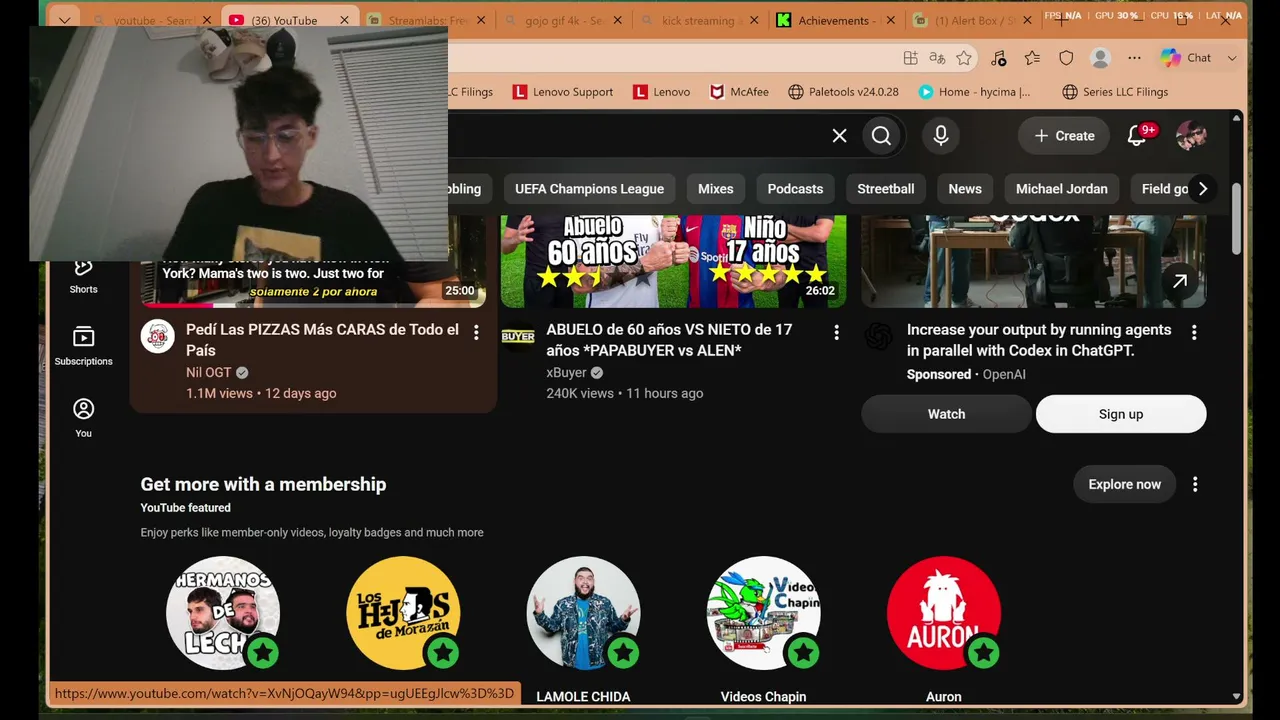Click the YouTube search magnifier button
This screenshot has width=1280, height=720.
click(x=881, y=136)
